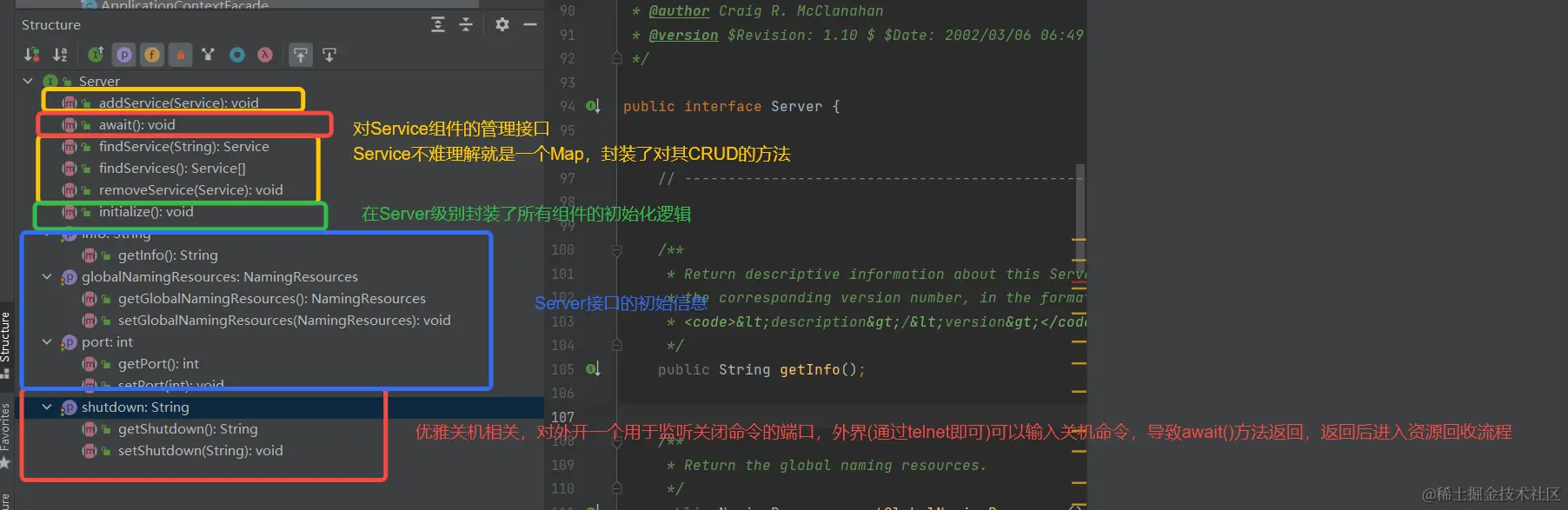Click @version Javadoc tag on line 91
Image resolution: width=1568 pixels, height=510 pixels.
tap(683, 35)
